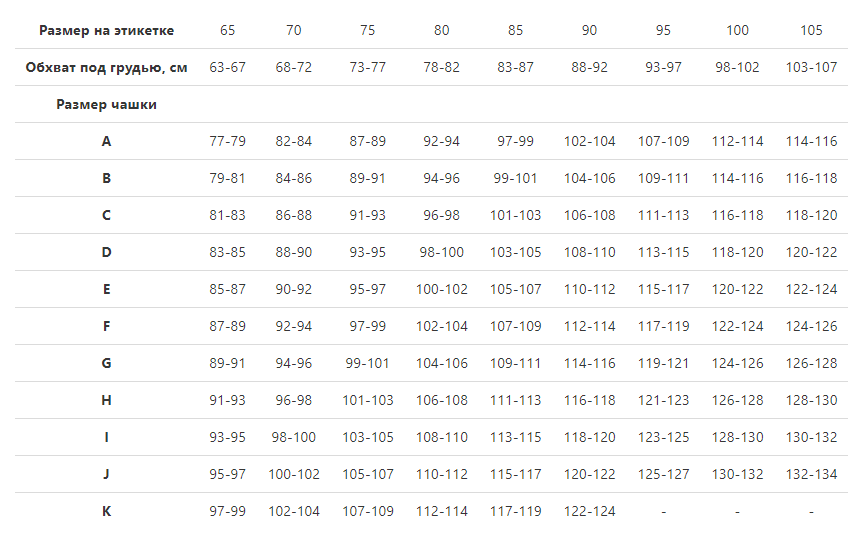Click 99-101 in cup B row

[x=515, y=178]
